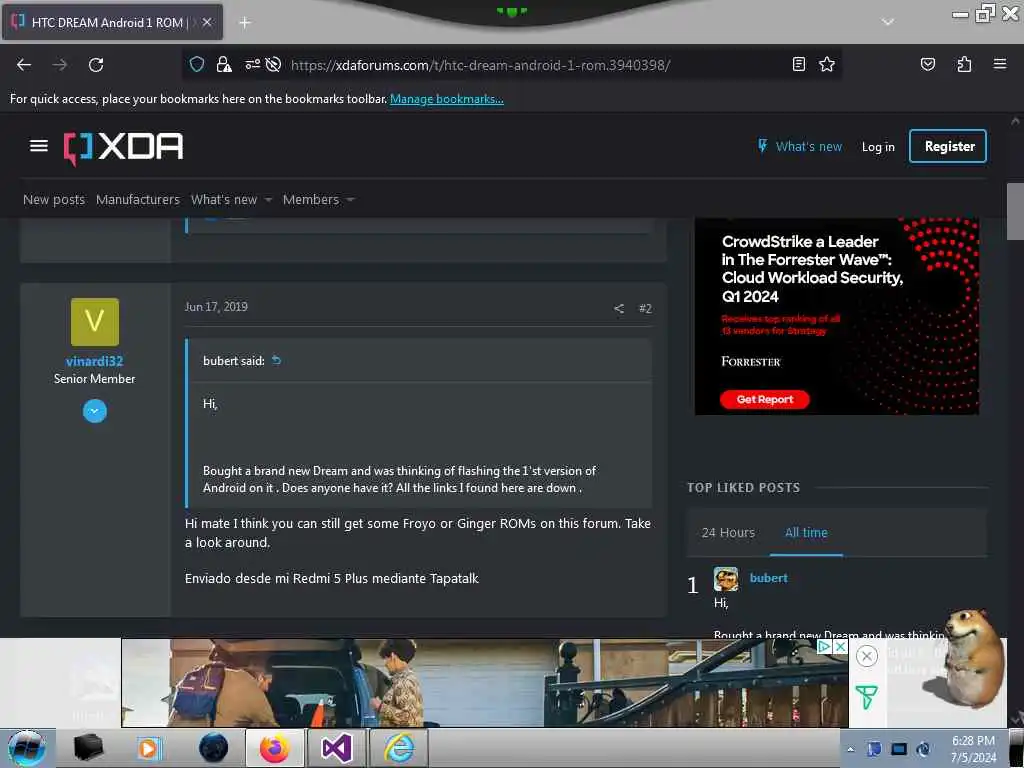Click the XDA logo
This screenshot has width=1024, height=768.
coord(123,148)
